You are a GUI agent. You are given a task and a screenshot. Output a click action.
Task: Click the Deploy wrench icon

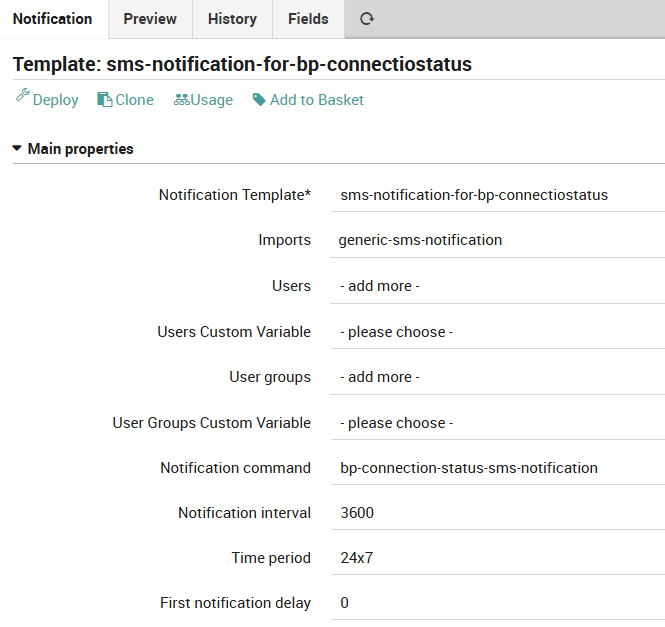coord(22,98)
